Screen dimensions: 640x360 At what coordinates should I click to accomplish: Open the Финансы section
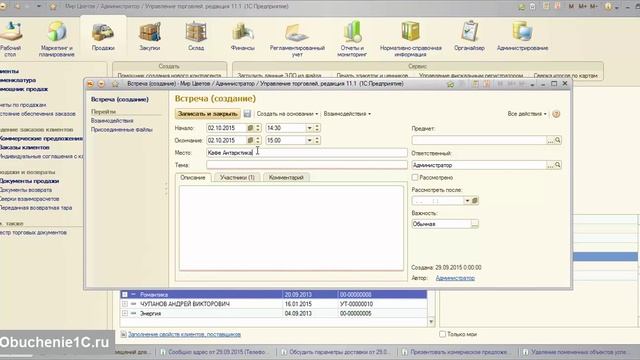(242, 37)
